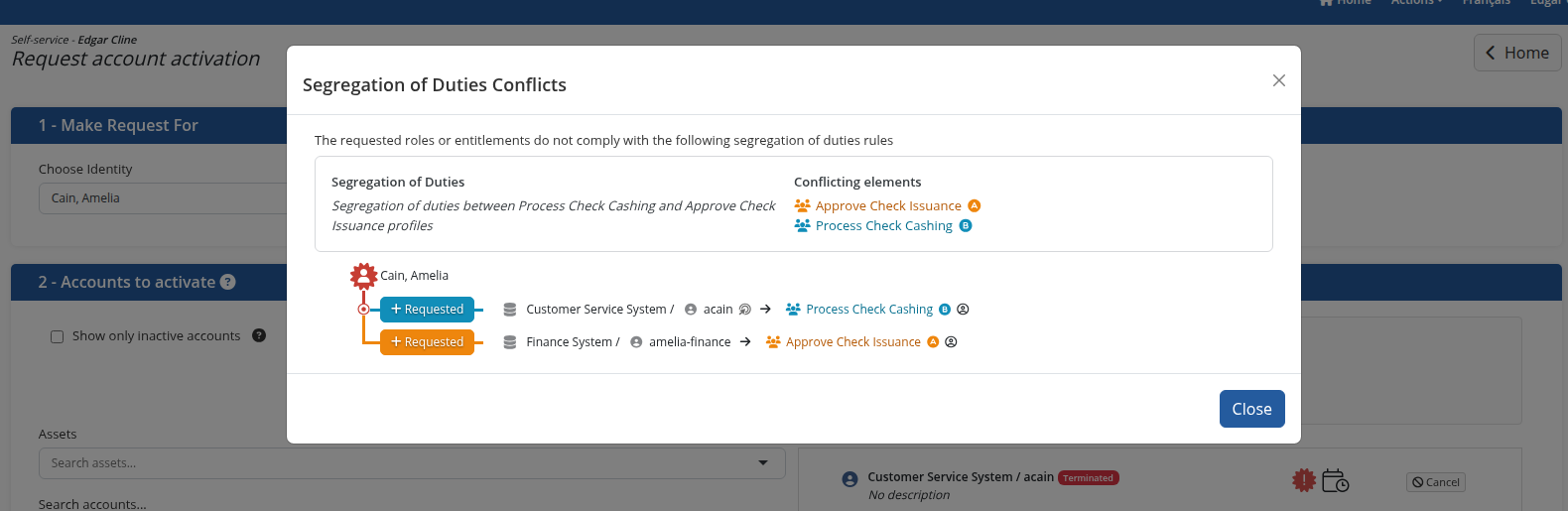Toggle Show only inactive accounts checkbox
This screenshot has width=1568, height=511.
58,336
